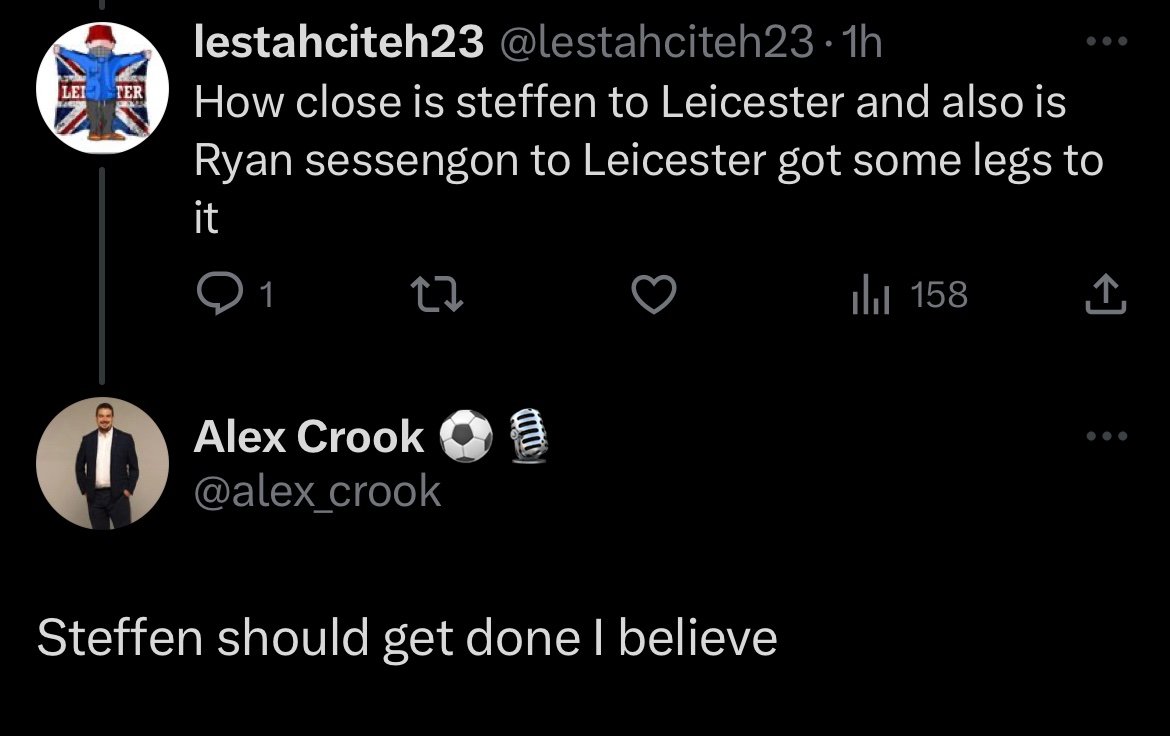Viewport: 1170px width, 736px height.
Task: Visit the @lestahciteh23 handle link
Action: tap(655, 42)
